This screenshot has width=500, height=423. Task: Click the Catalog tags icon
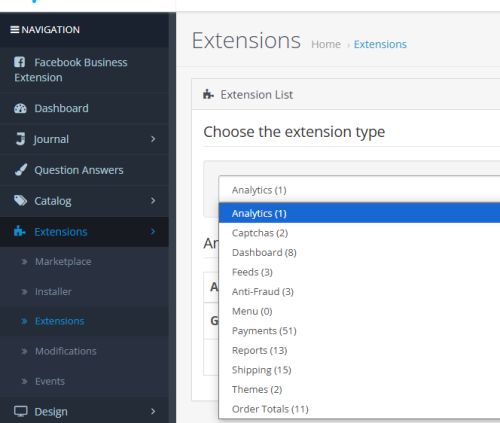pos(20,201)
